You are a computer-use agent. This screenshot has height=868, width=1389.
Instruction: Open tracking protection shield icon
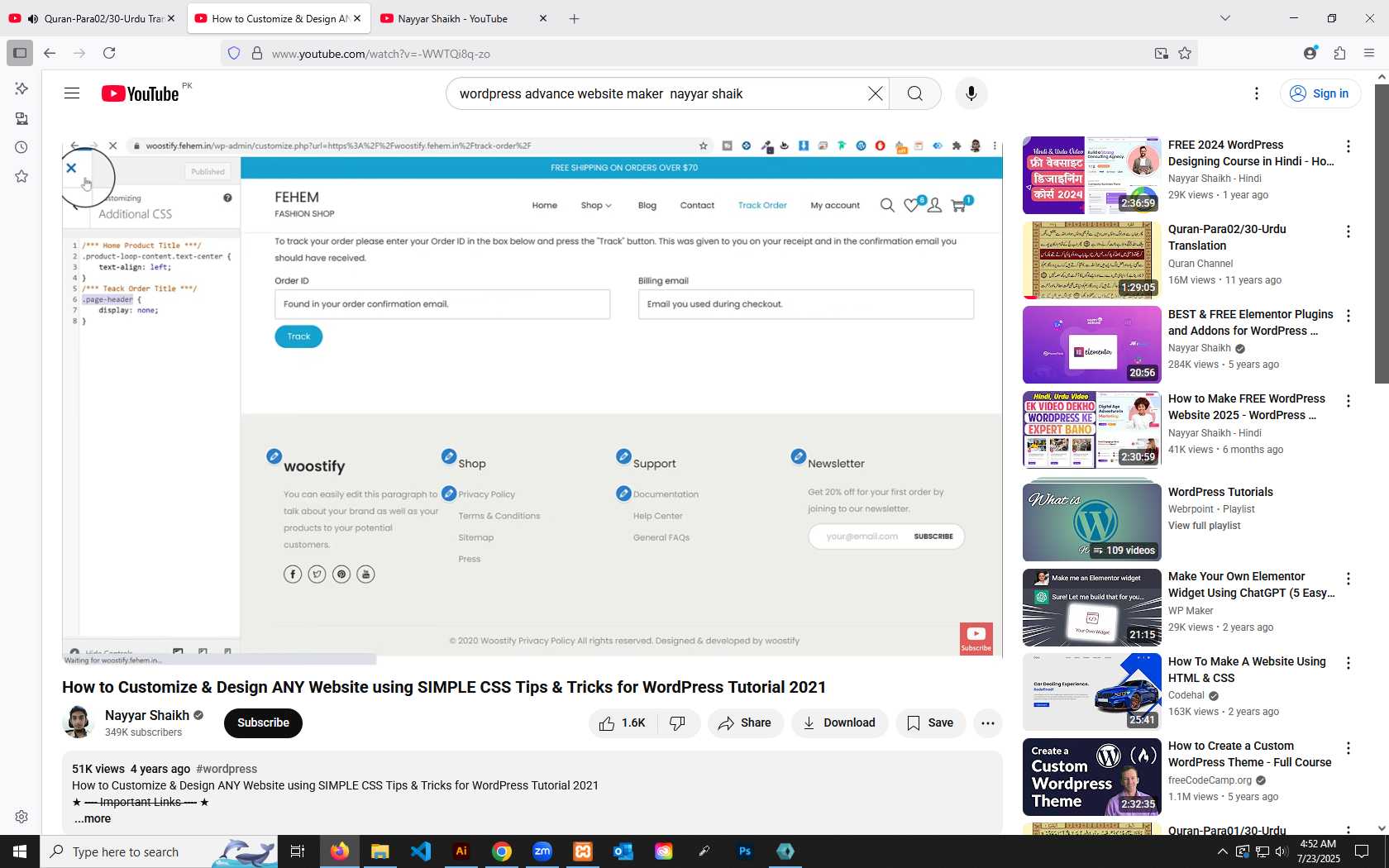(234, 53)
